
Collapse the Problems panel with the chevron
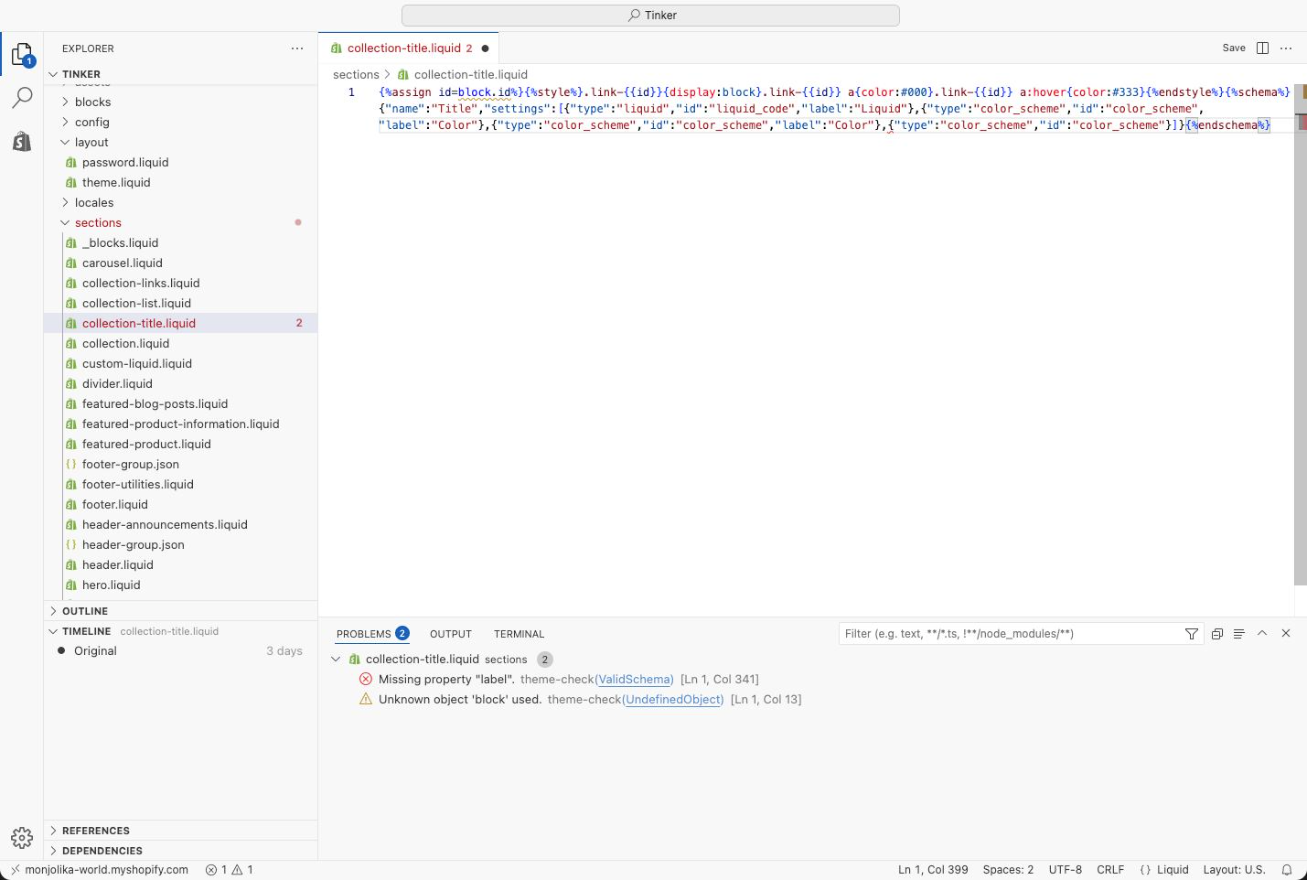pyautogui.click(x=1264, y=633)
